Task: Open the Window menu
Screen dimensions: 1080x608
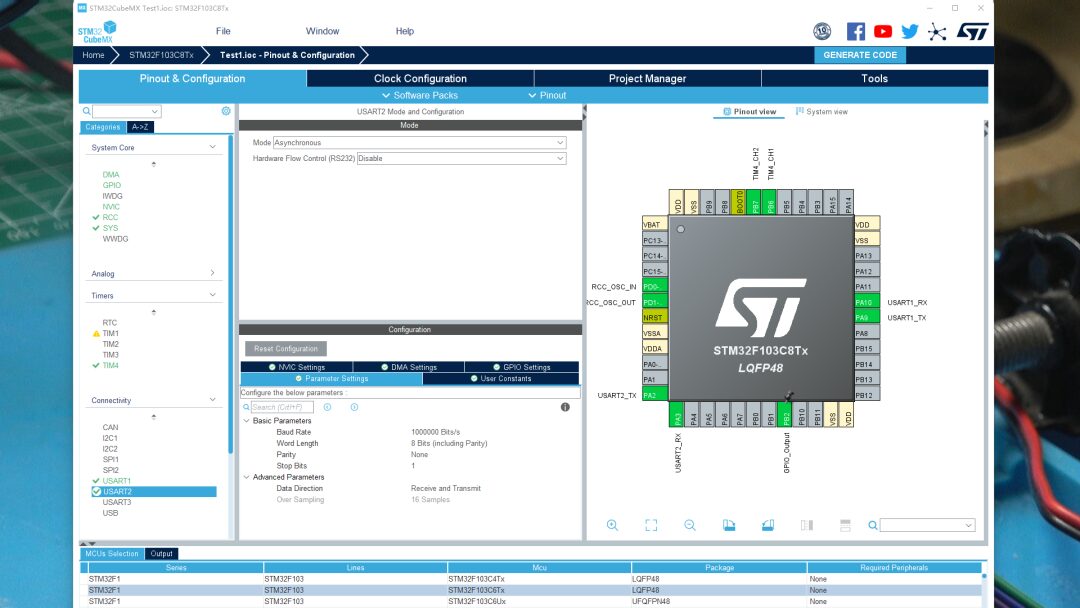Action: click(x=322, y=31)
